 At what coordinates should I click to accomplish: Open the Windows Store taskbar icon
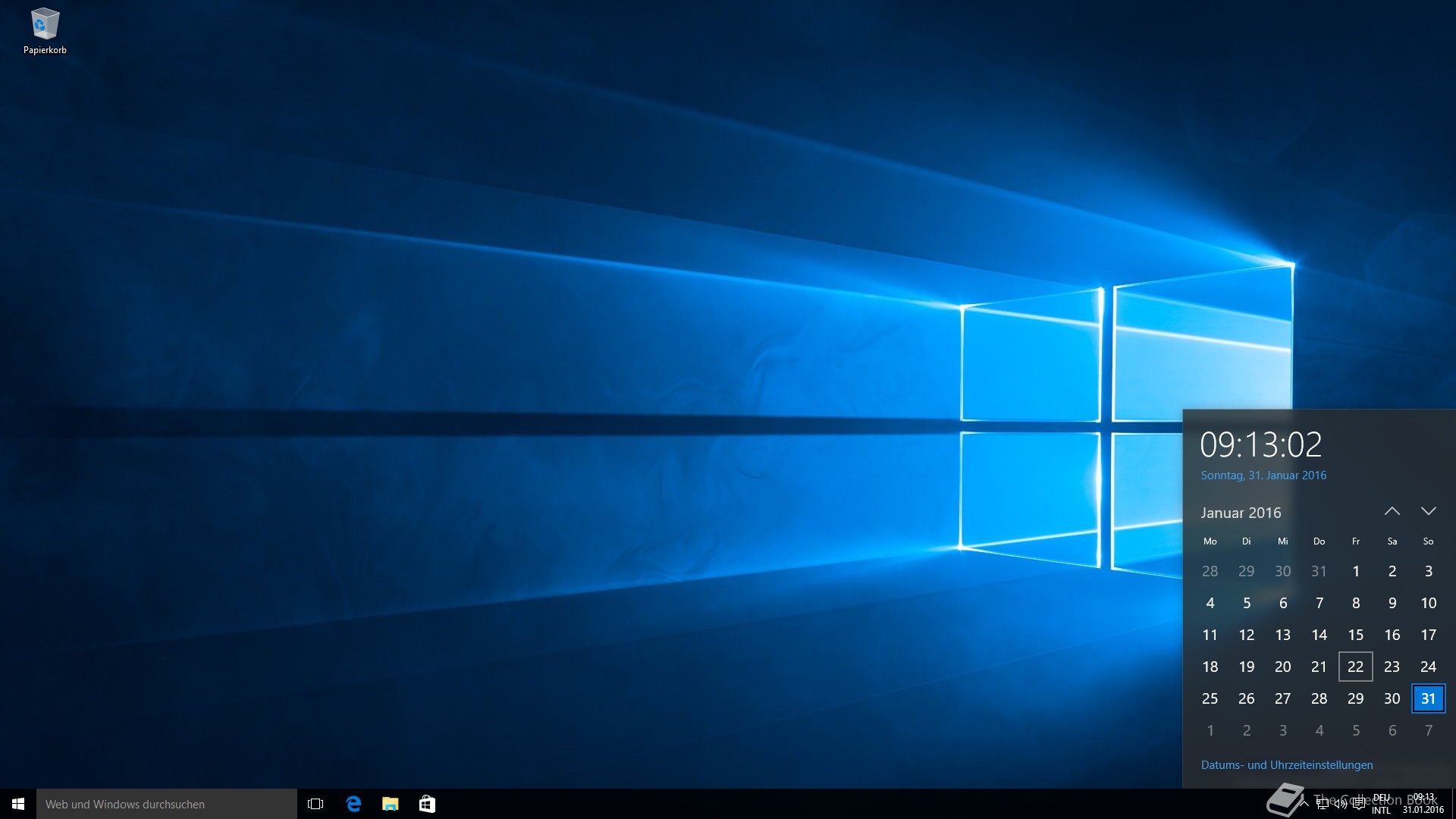point(427,804)
